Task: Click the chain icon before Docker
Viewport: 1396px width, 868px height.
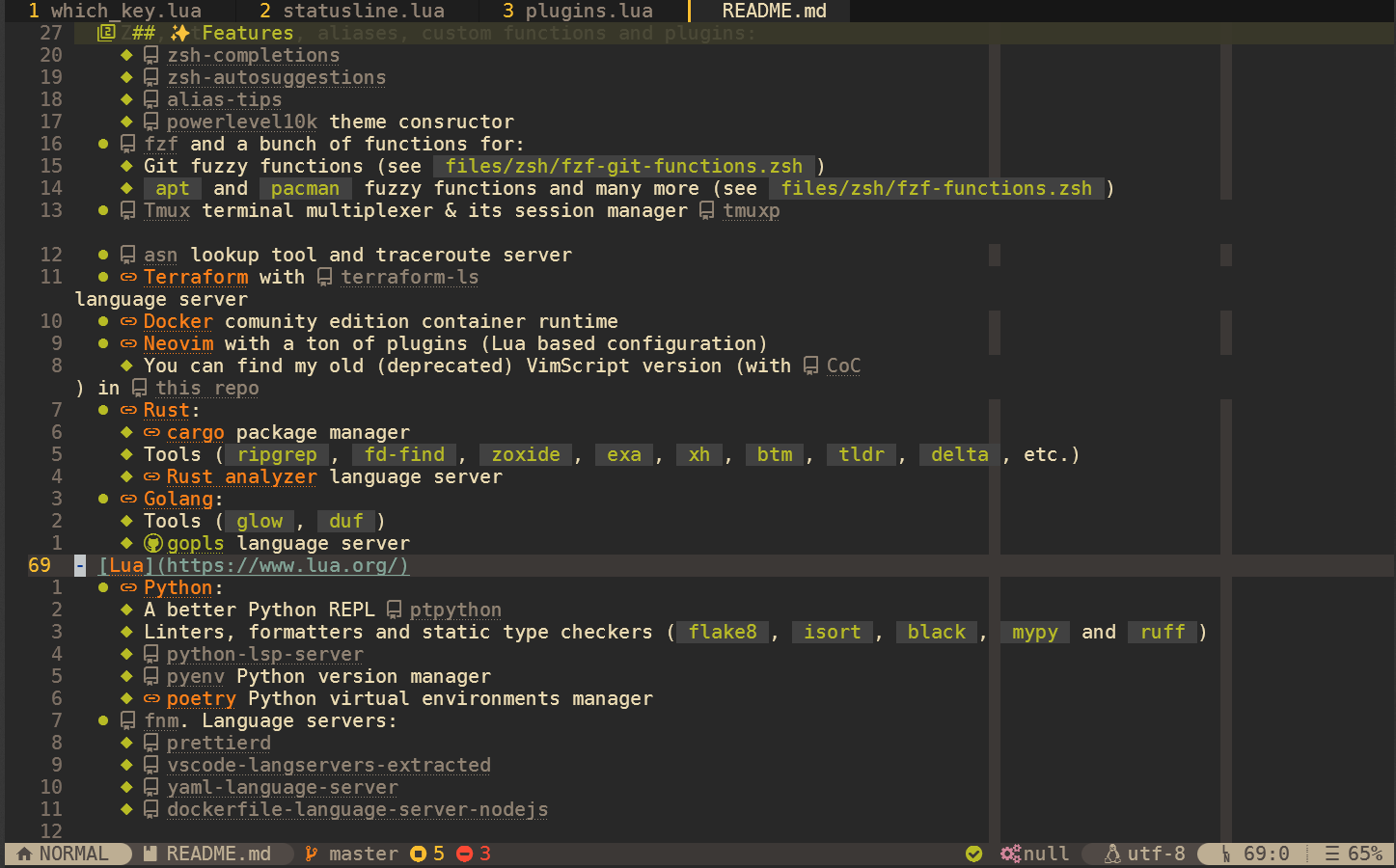Action: [128, 321]
